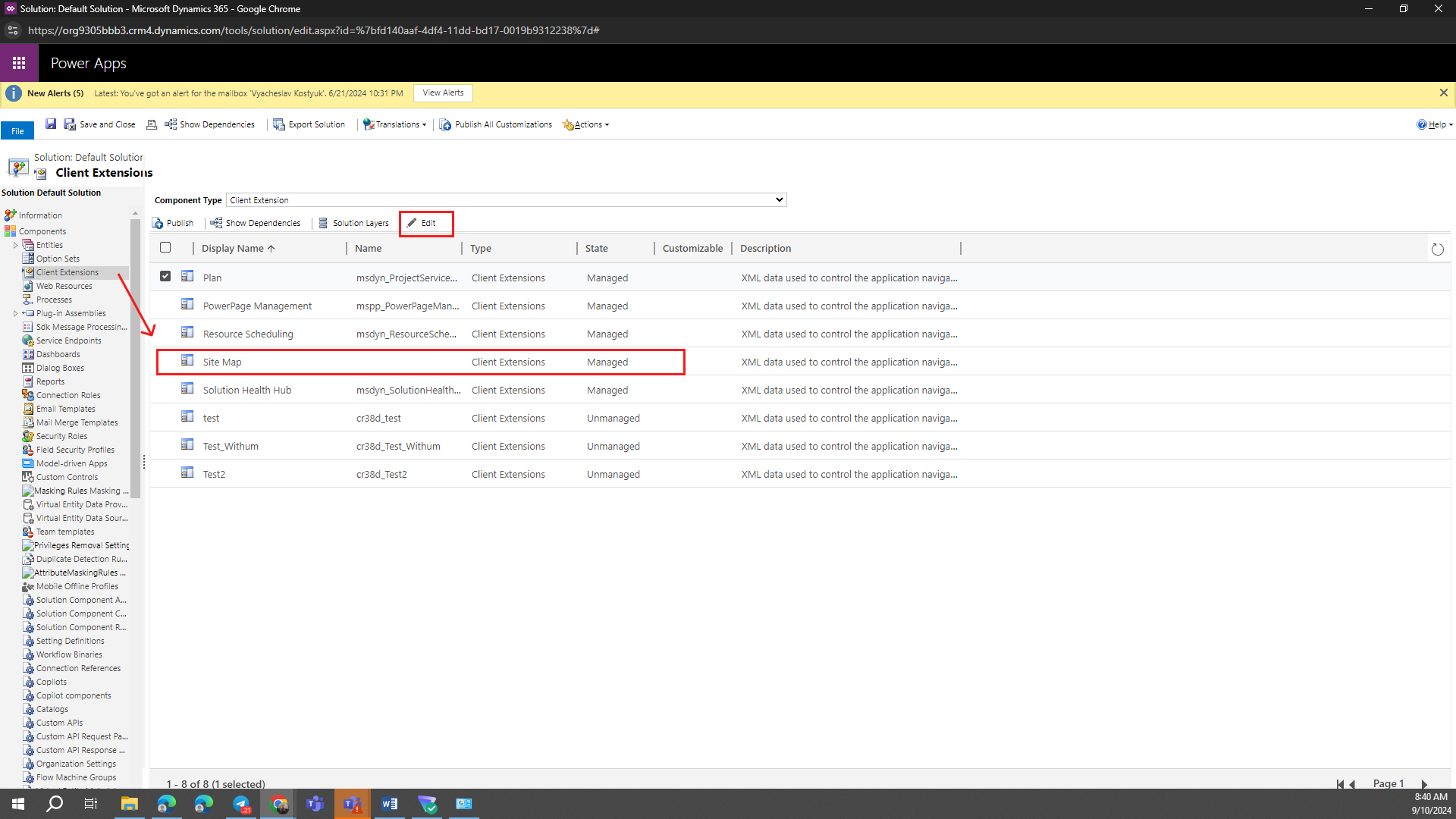Open Dashboards in the tree
The image size is (1456, 819).
tap(58, 354)
